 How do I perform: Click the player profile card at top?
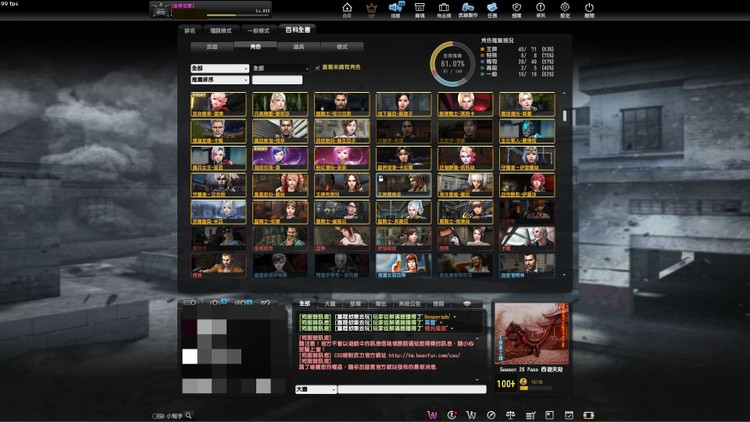210,9
